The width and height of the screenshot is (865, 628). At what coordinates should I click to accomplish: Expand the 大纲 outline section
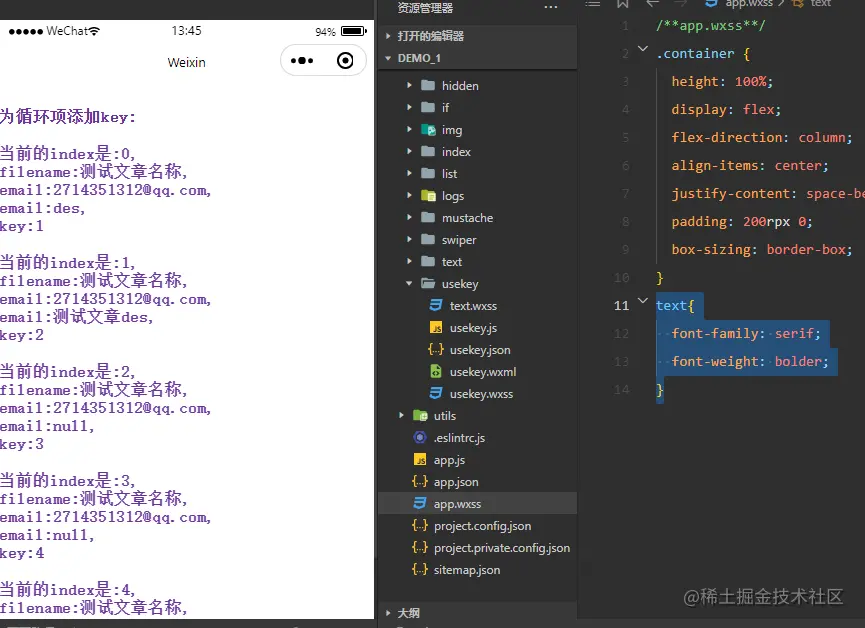[x=388, y=613]
